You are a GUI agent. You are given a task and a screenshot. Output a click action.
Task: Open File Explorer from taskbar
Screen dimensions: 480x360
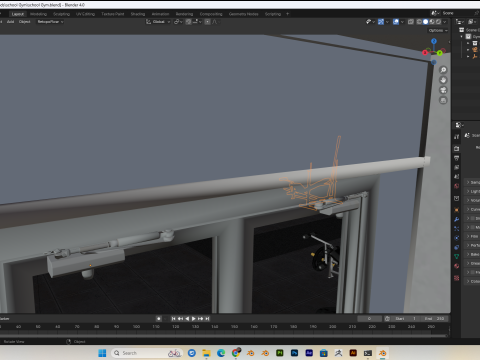click(206, 353)
